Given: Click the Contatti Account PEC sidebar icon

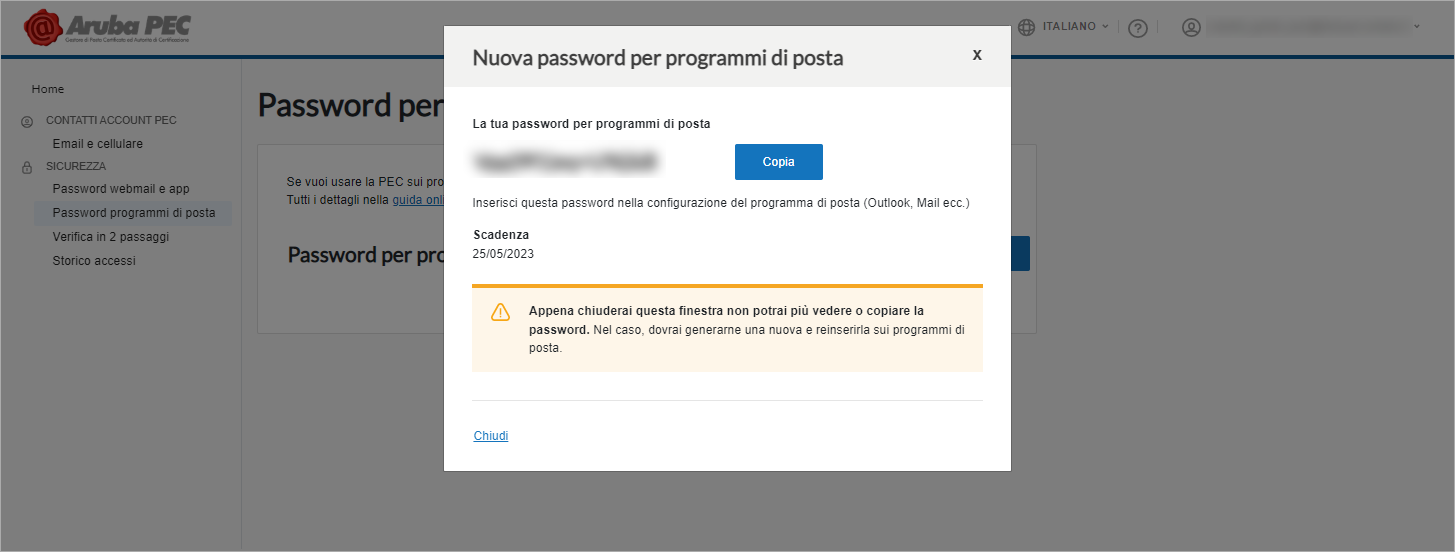Looking at the screenshot, I should coord(26,121).
